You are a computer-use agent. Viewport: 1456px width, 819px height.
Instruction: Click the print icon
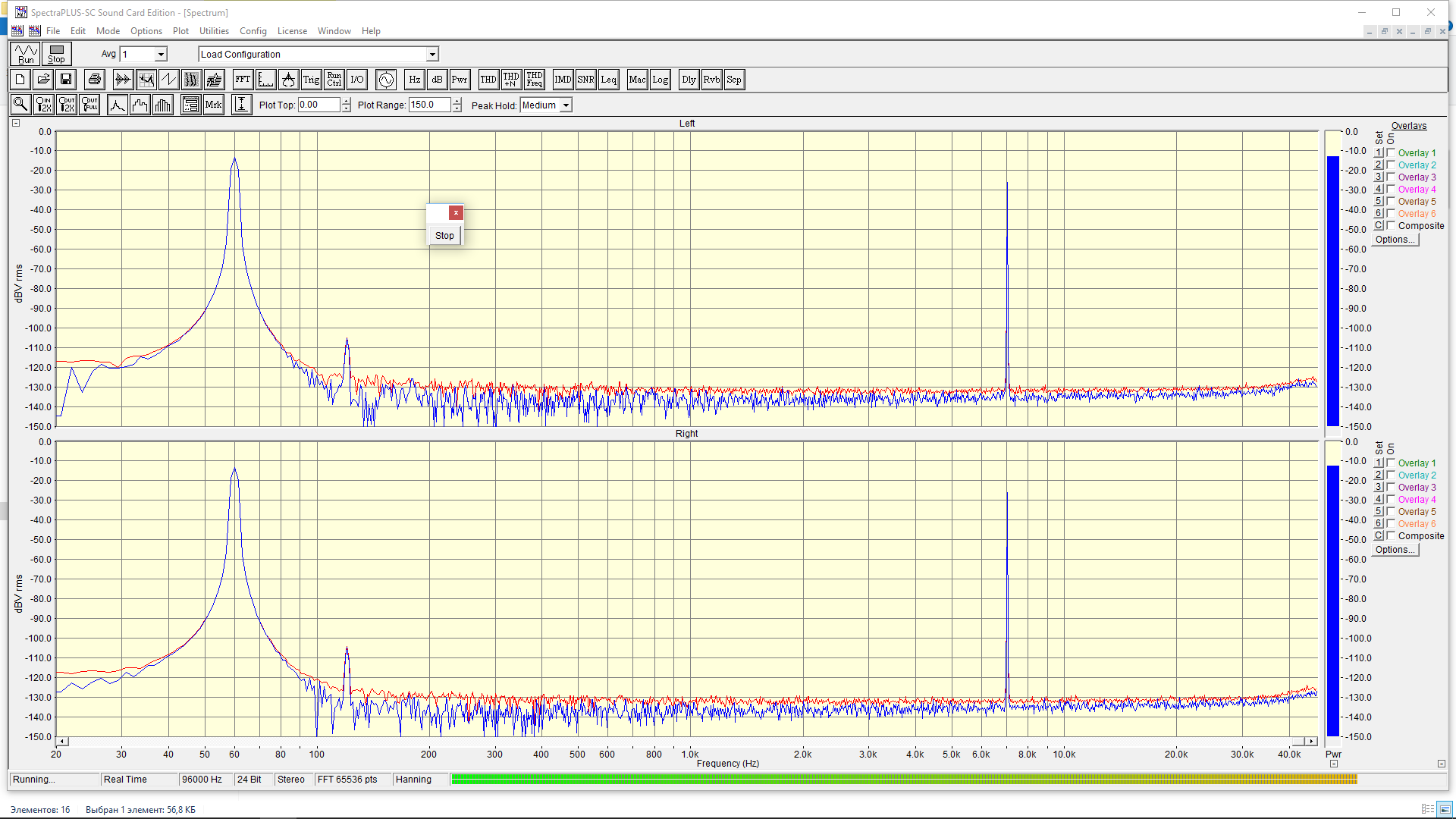[95, 80]
